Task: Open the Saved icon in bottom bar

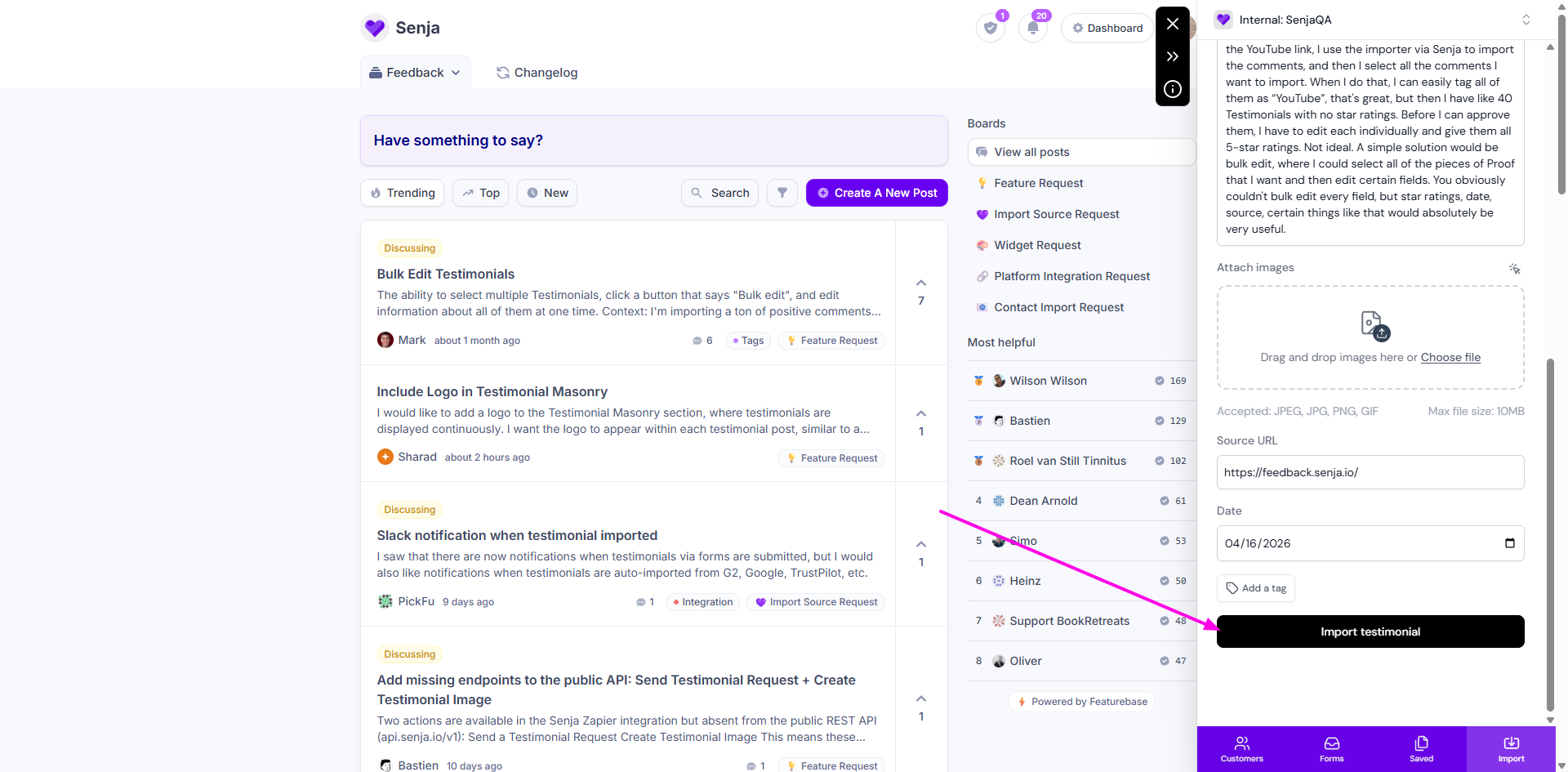Action: [x=1421, y=748]
